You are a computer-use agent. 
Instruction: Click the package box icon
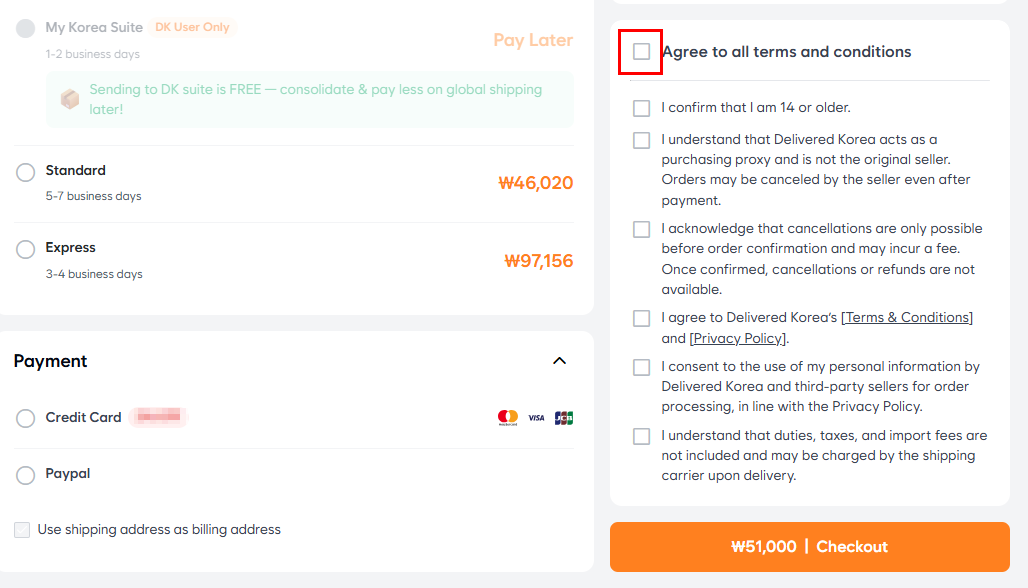coord(70,99)
